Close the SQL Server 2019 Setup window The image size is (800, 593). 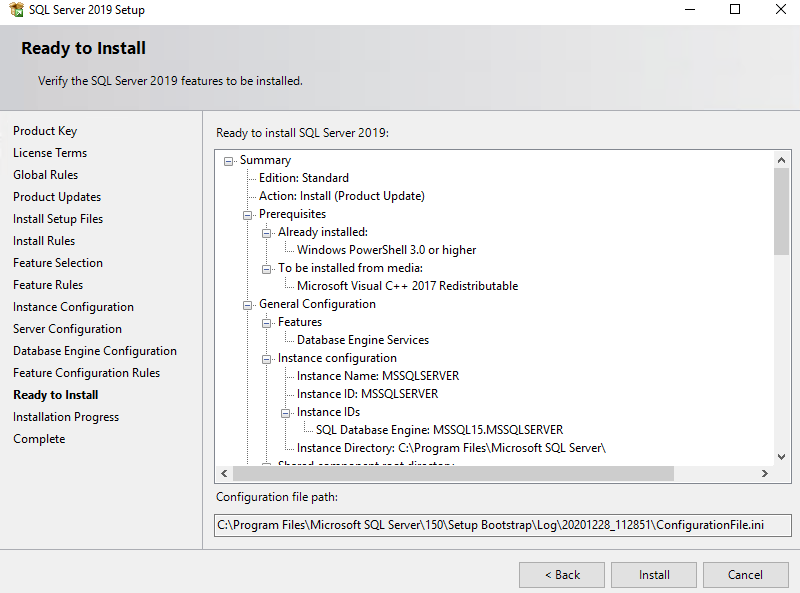pyautogui.click(x=781, y=10)
